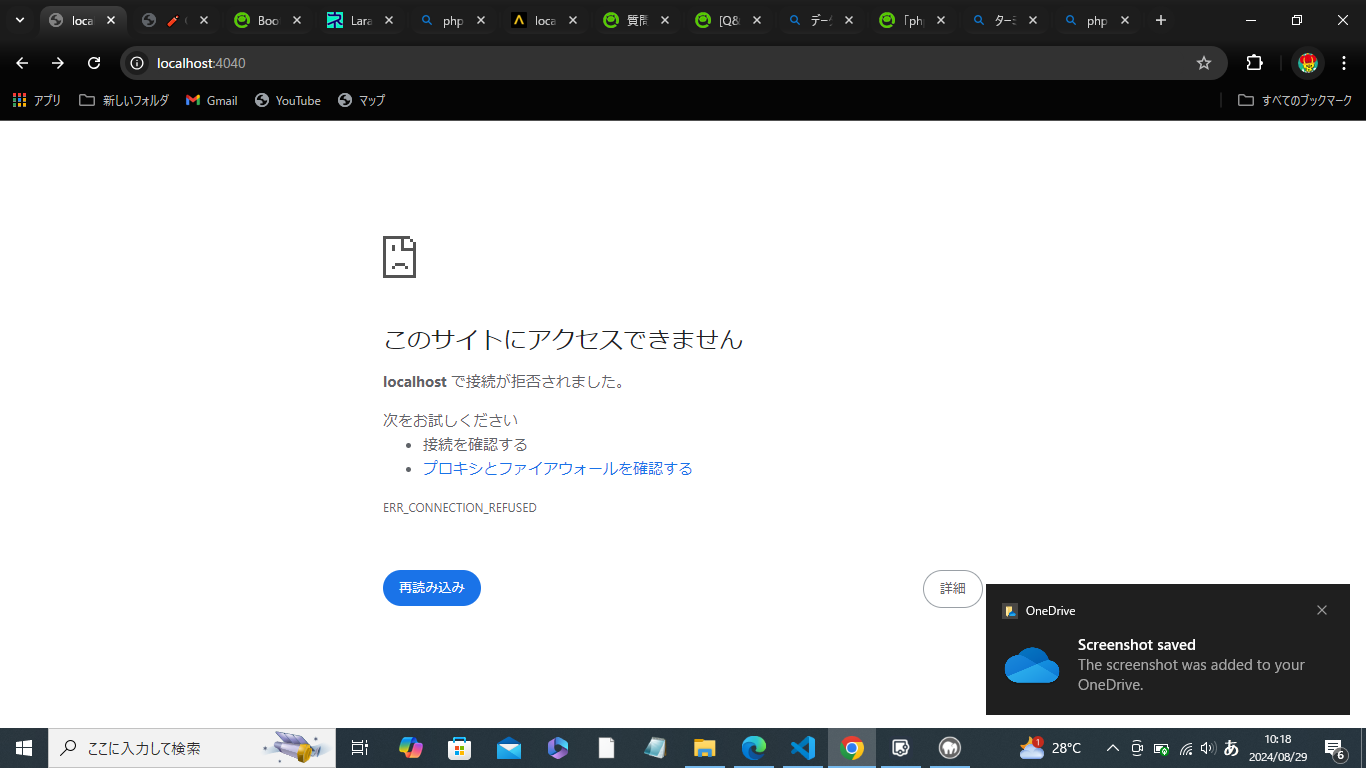Click the sad page error icon
Viewport: 1366px width, 768px height.
[399, 257]
